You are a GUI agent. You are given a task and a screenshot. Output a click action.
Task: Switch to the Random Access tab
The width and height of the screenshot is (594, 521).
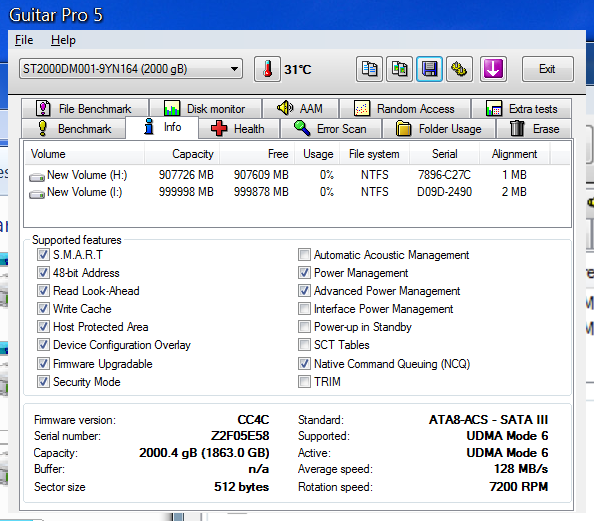click(x=405, y=109)
